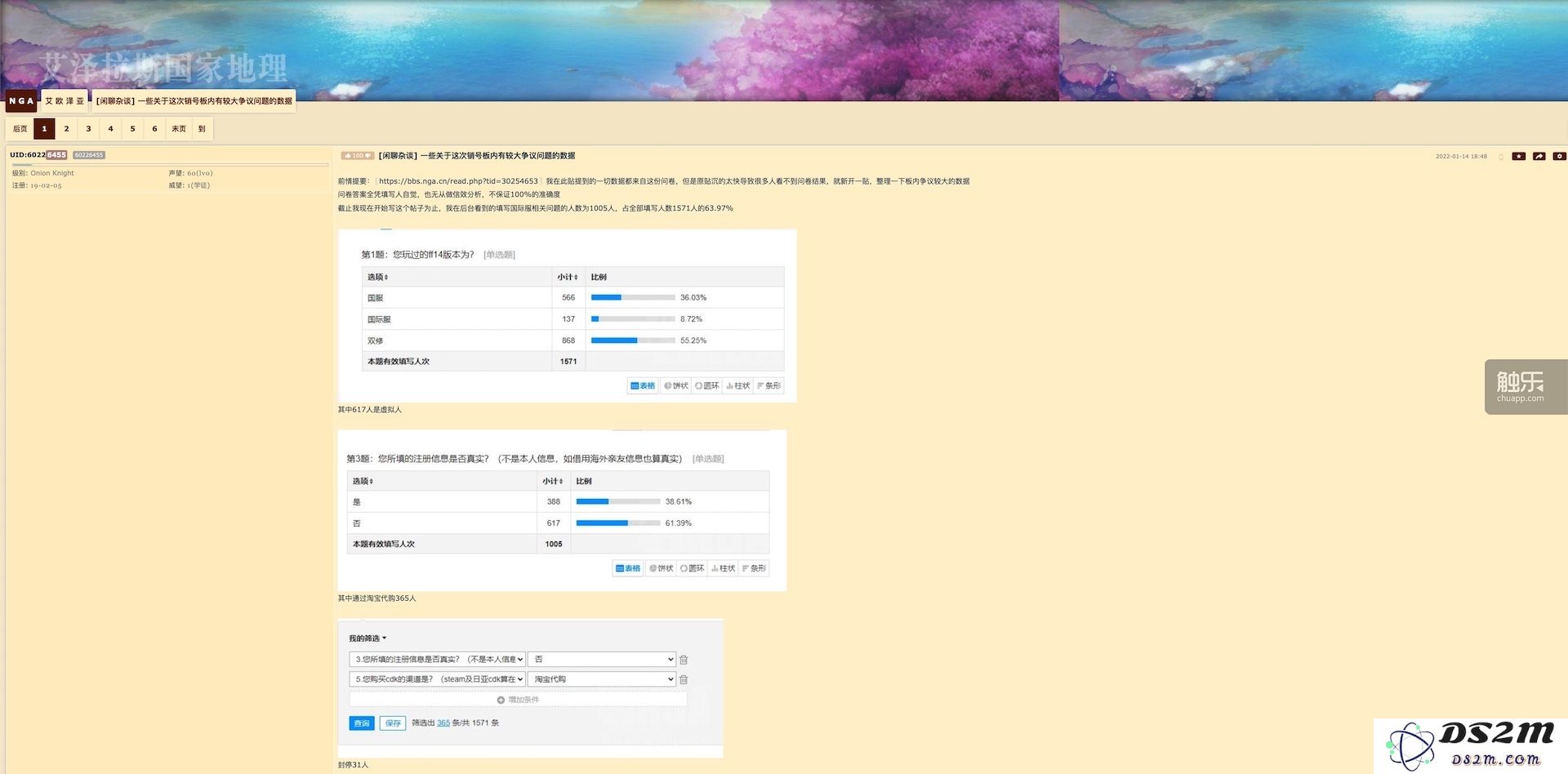Sort question 3 table by 小计 column
Screen dimensions: 1568x774
pyautogui.click(x=553, y=481)
